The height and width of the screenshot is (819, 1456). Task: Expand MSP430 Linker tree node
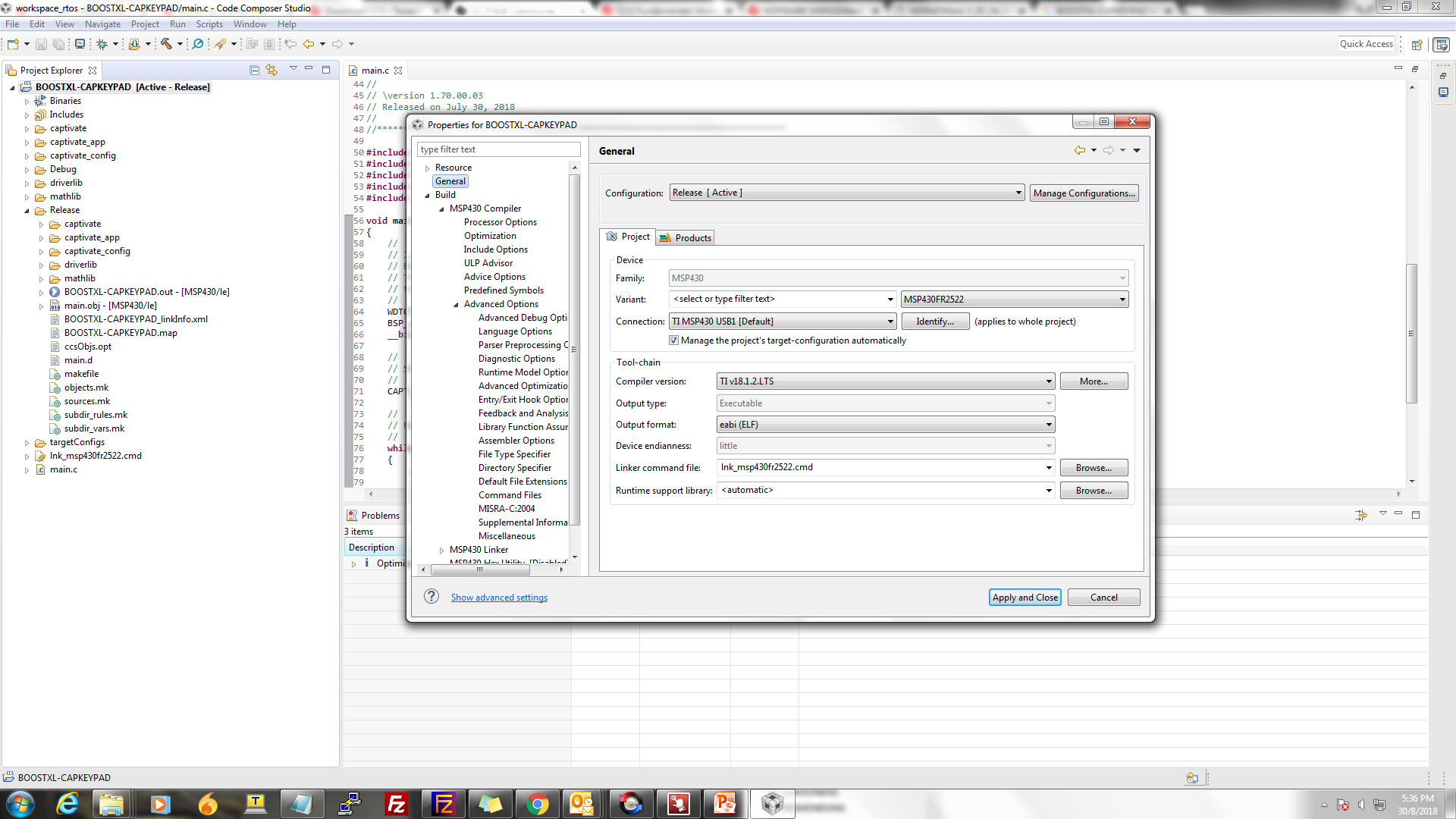point(441,551)
